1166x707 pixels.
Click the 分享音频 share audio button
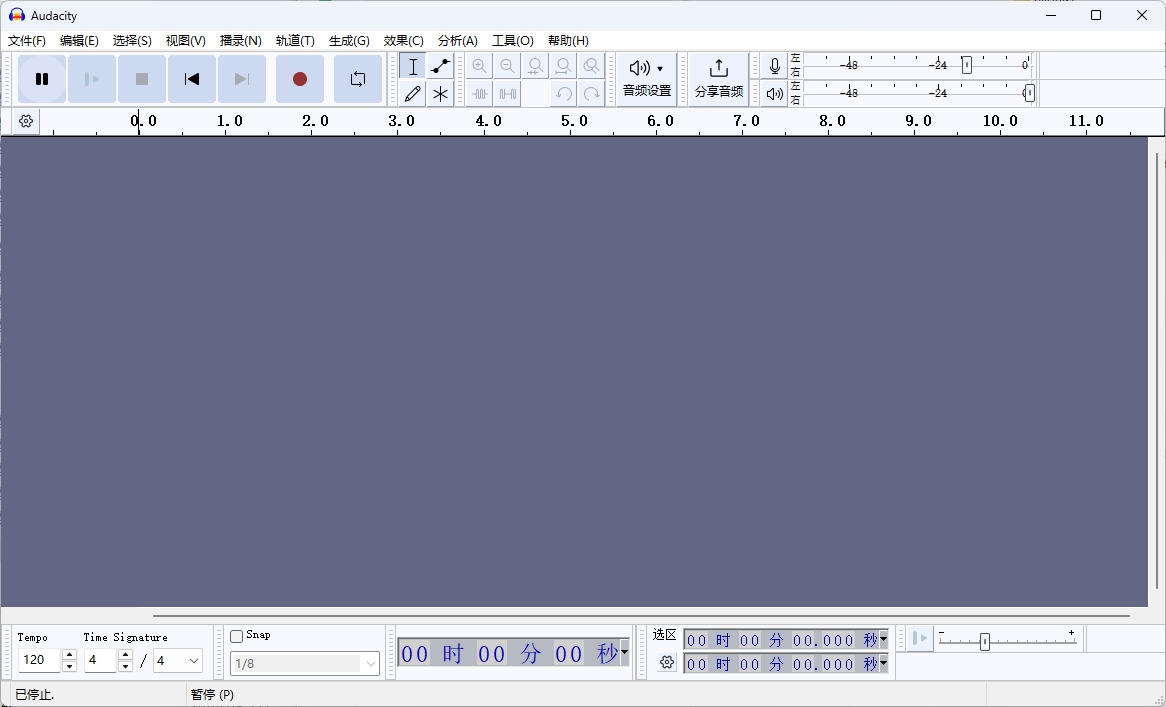(718, 79)
